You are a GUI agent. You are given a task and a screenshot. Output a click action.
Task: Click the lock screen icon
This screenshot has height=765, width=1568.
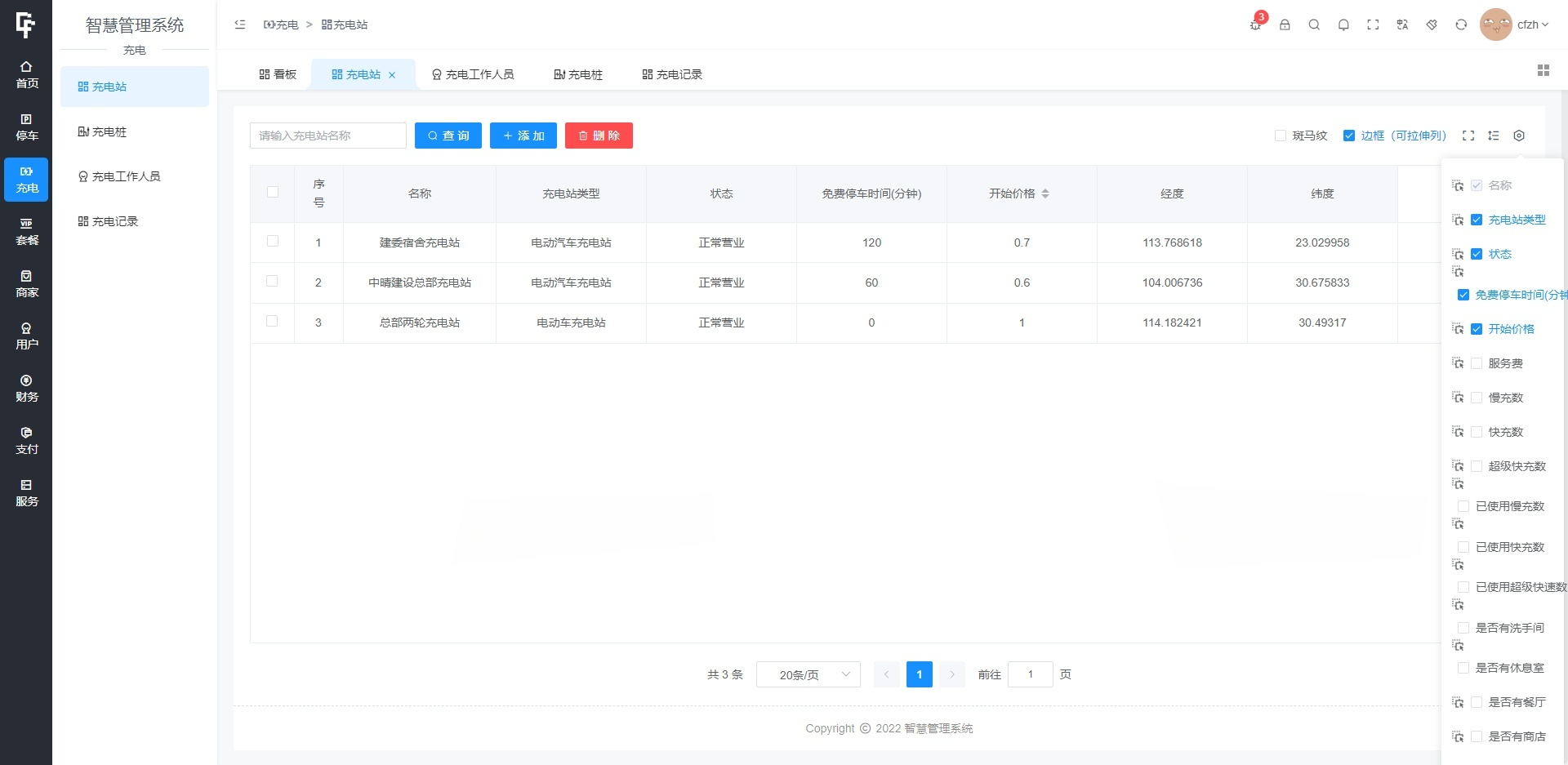1285,24
